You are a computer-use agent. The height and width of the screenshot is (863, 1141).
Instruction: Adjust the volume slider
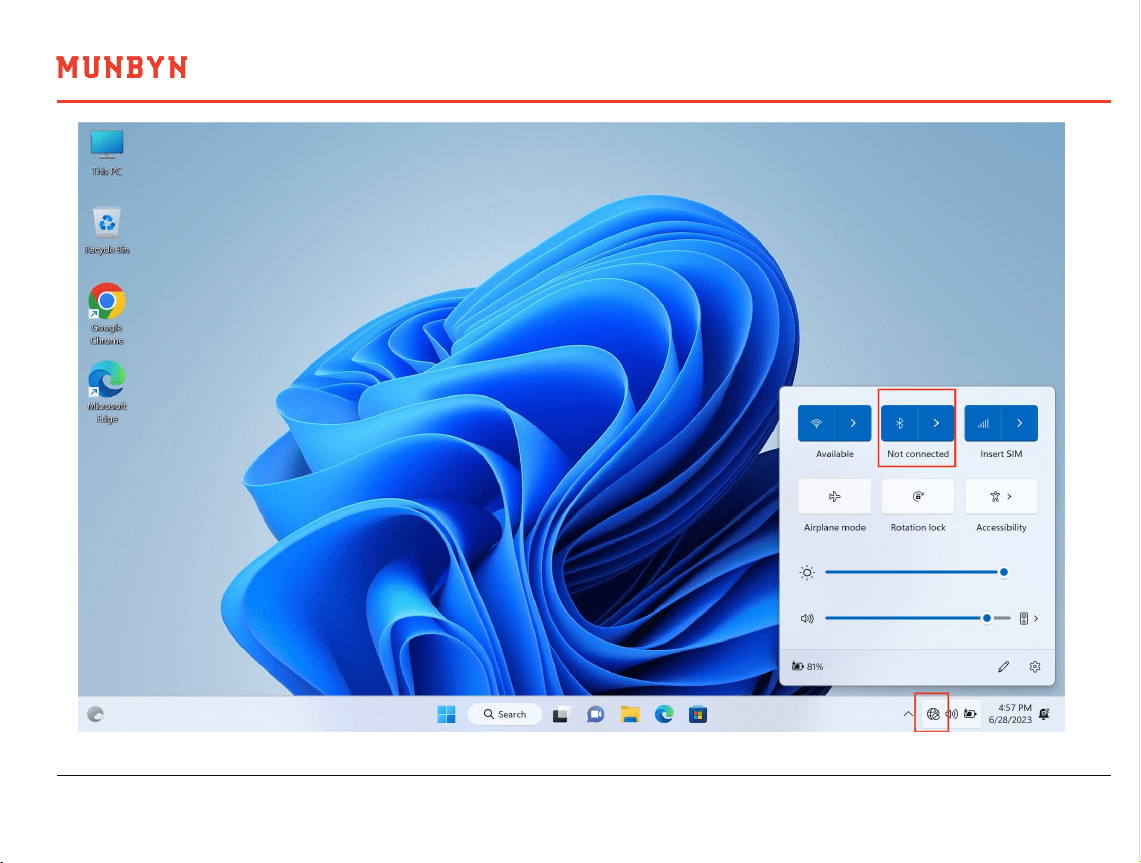918,619
